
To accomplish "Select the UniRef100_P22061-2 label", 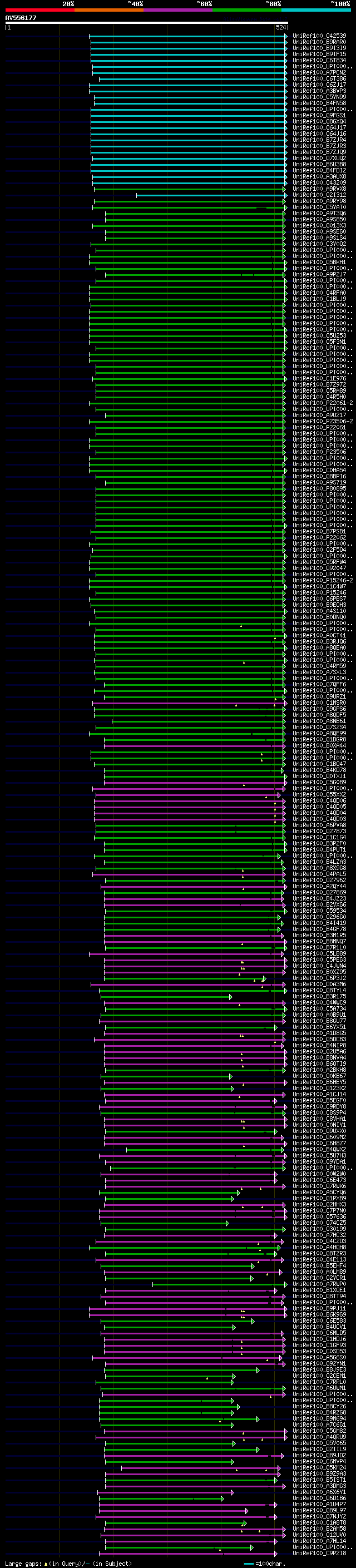I will tap(323, 403).
